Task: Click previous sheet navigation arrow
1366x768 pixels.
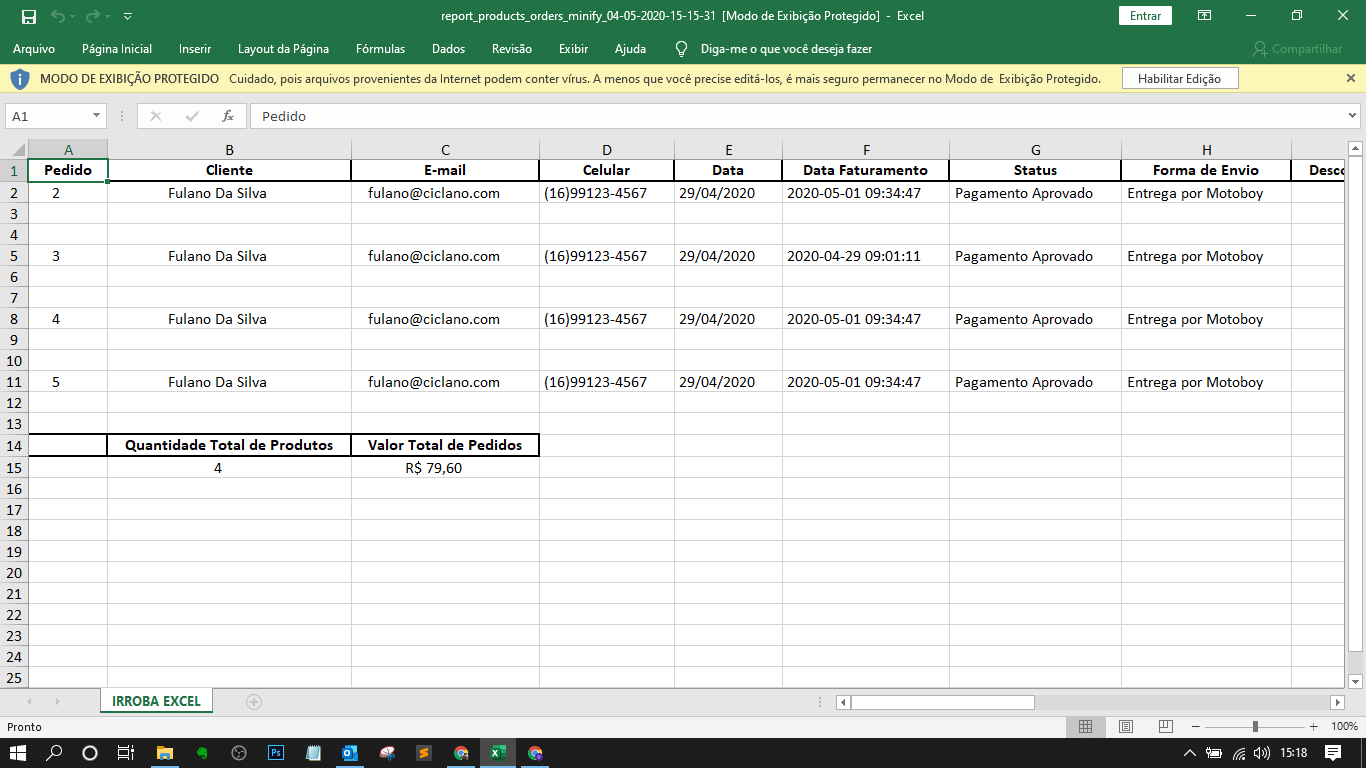Action: coord(29,702)
